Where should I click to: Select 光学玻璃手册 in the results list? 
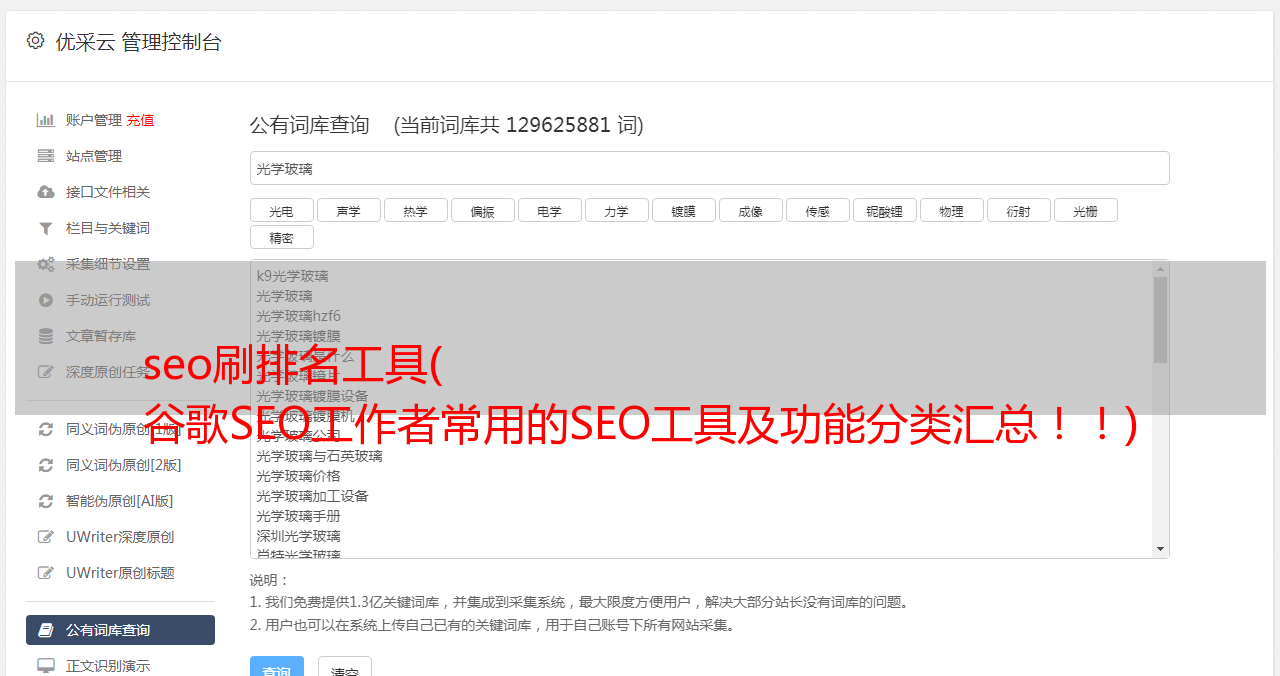(298, 516)
